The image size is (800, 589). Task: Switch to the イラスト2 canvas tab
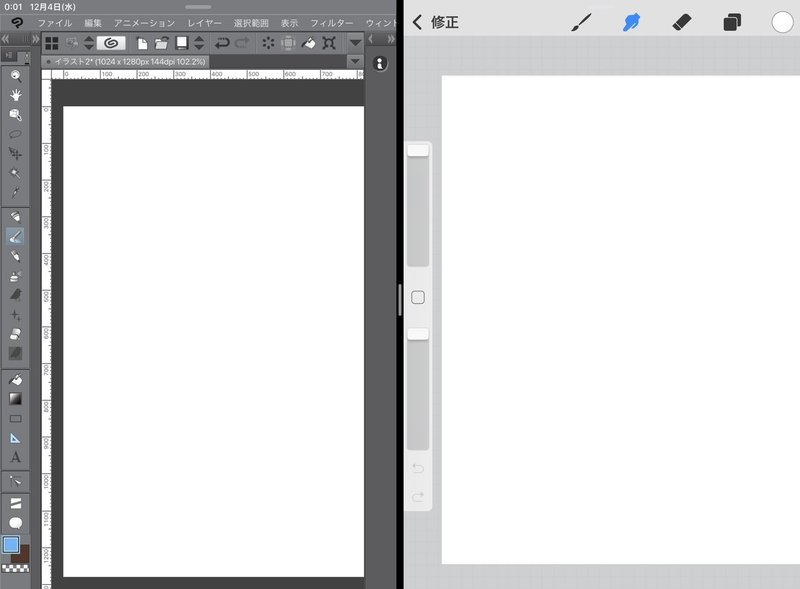click(125, 62)
